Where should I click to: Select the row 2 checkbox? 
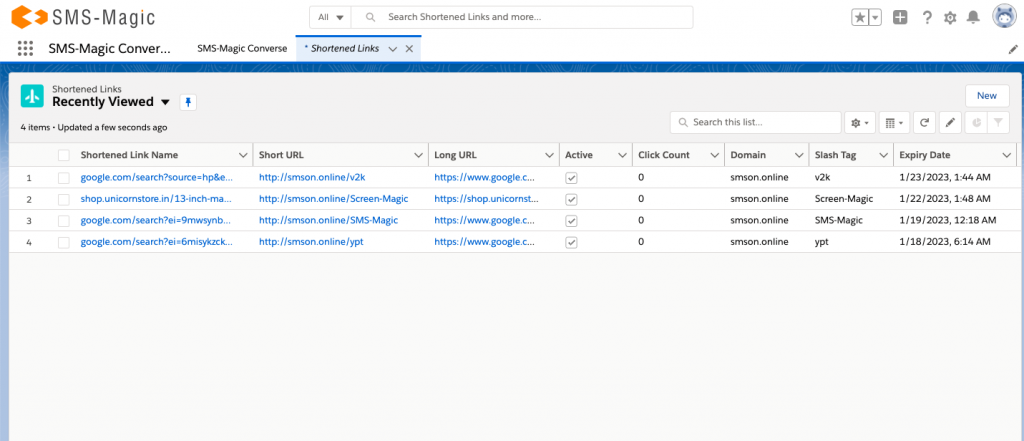pos(63,199)
